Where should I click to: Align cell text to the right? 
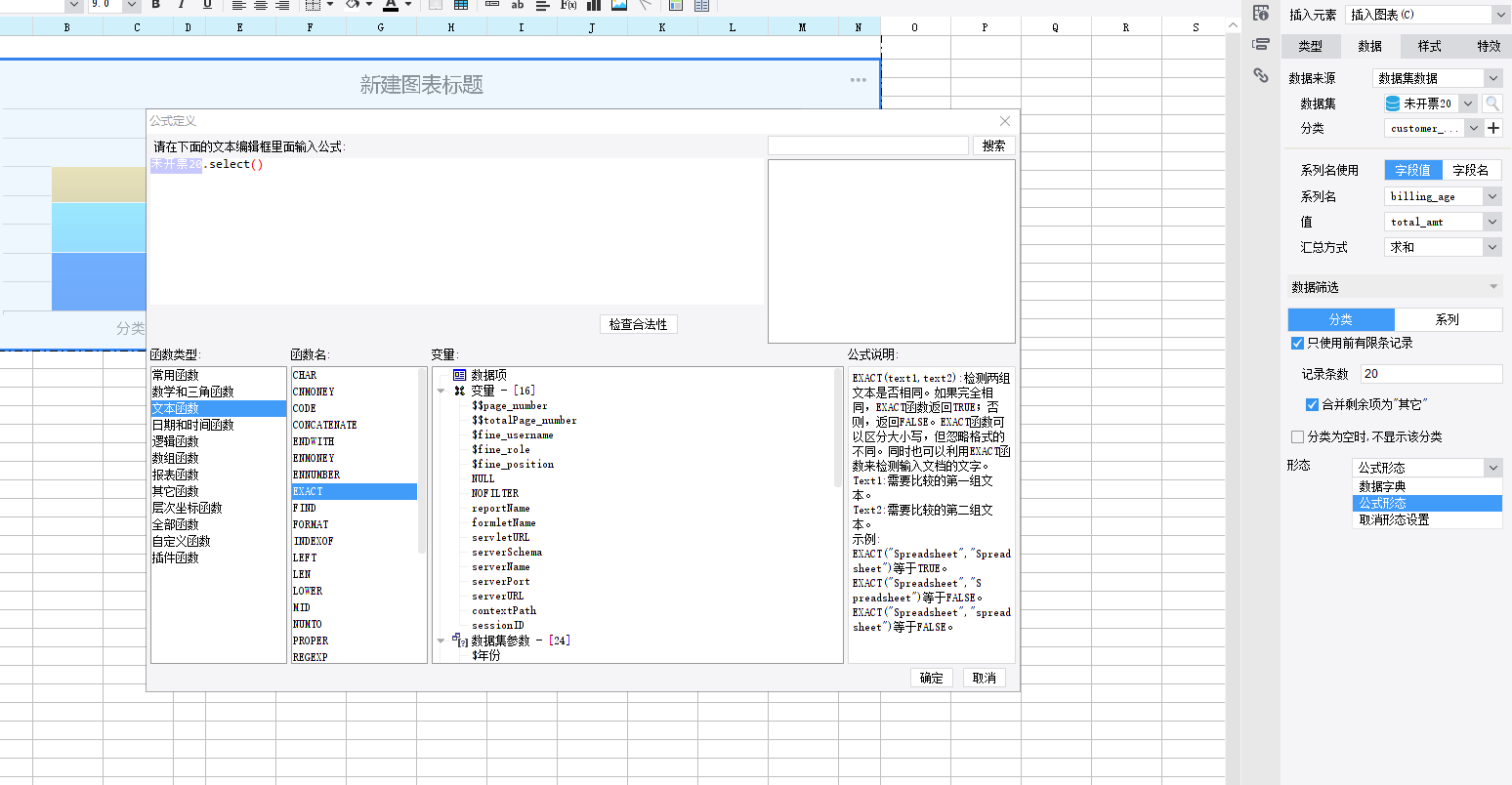[x=282, y=5]
